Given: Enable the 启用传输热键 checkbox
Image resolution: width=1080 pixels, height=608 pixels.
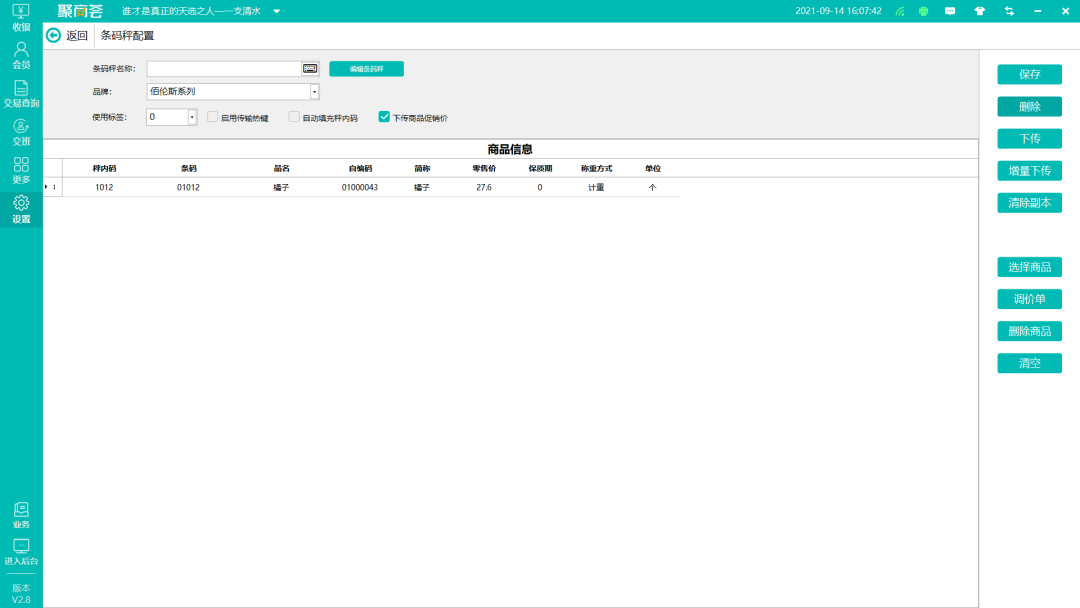Looking at the screenshot, I should click(x=213, y=117).
